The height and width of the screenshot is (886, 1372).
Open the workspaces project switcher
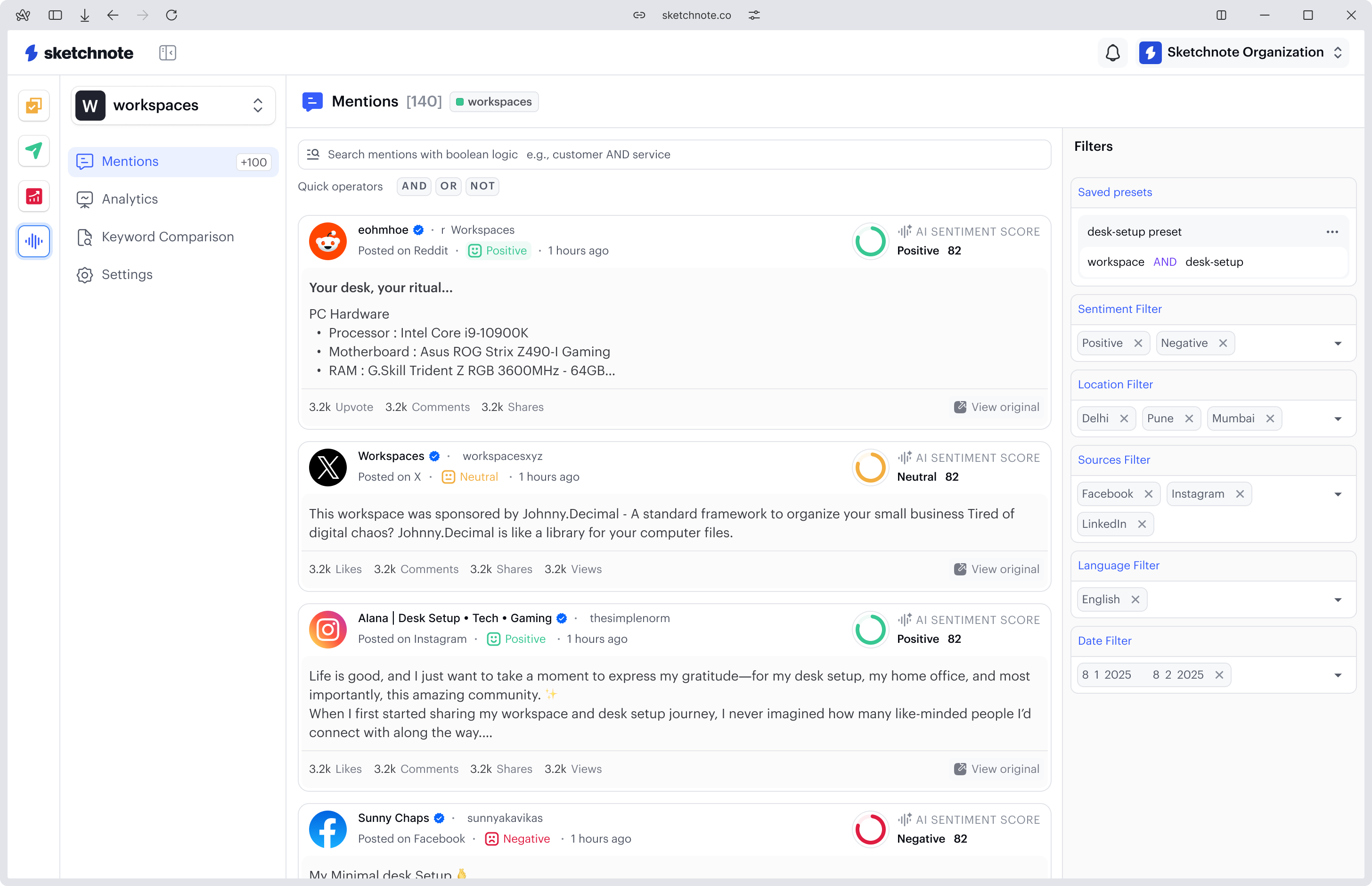pos(173,105)
